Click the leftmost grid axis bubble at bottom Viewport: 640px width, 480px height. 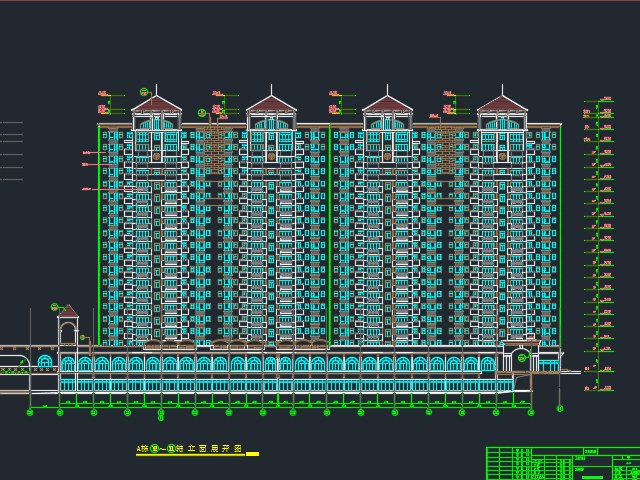point(30,411)
